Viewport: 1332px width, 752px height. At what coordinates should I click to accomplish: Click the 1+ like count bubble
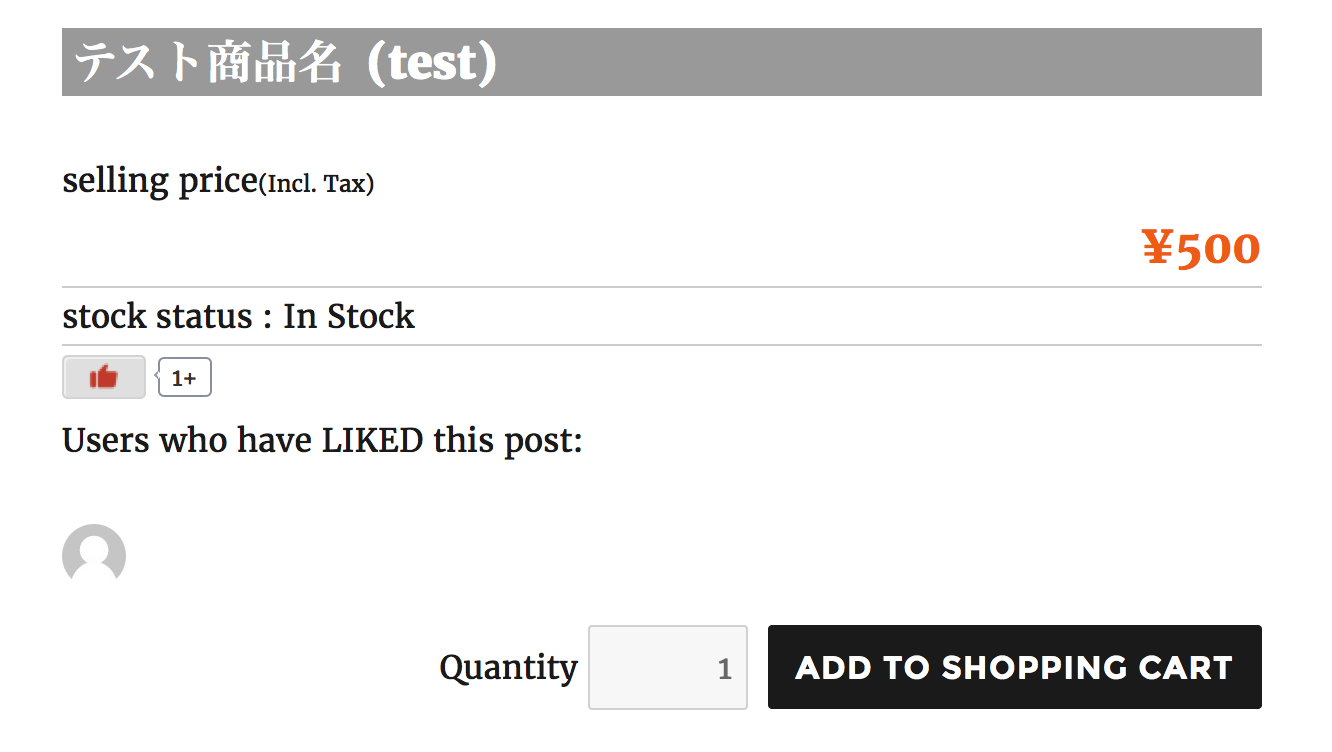tap(185, 378)
